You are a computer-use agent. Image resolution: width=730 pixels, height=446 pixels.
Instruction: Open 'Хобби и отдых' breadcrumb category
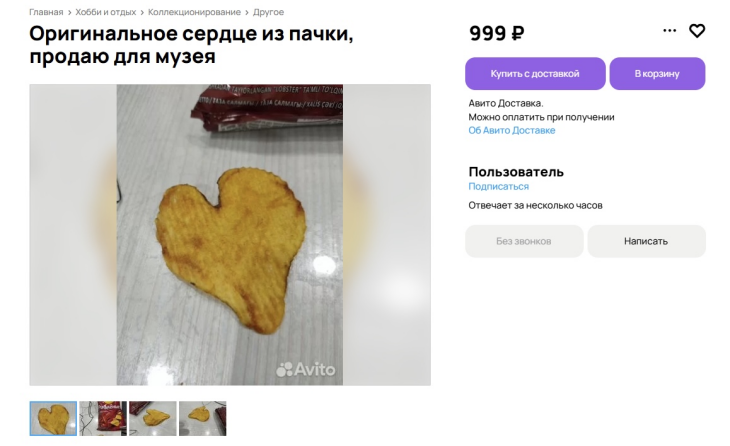106,12
